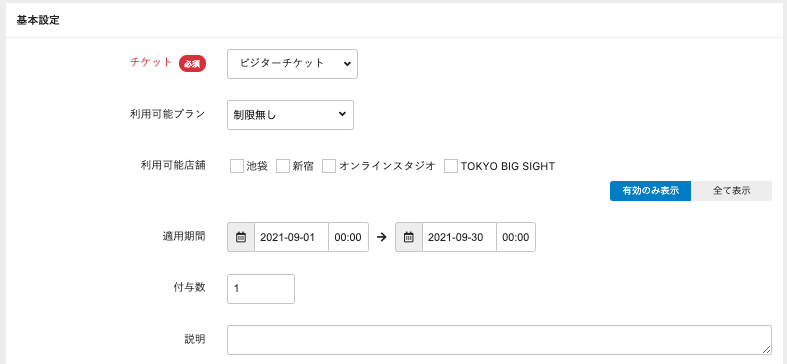The image size is (787, 364).
Task: Select the 有効のみ表示 tab
Action: (650, 191)
